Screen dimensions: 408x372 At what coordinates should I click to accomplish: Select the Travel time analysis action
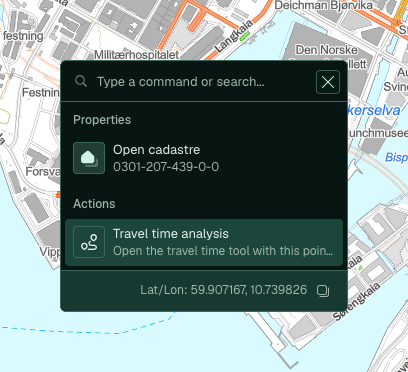click(204, 242)
